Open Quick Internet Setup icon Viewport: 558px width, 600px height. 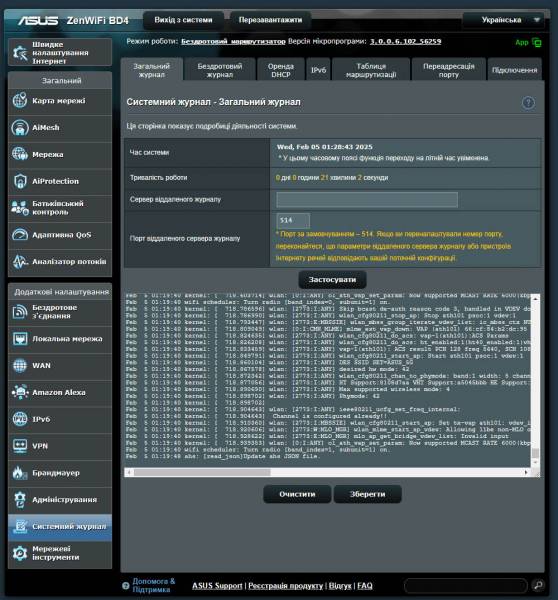click(20, 52)
